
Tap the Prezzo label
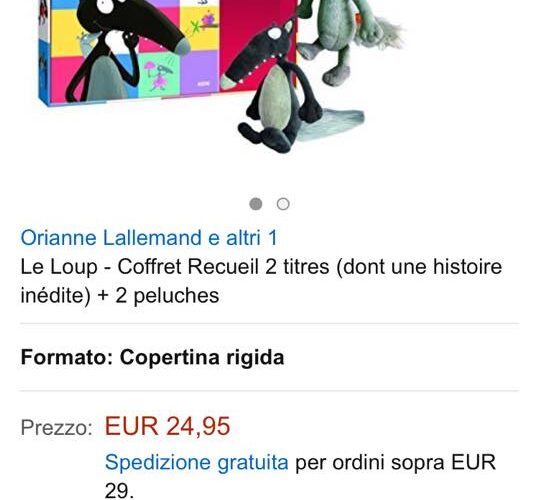click(56, 427)
